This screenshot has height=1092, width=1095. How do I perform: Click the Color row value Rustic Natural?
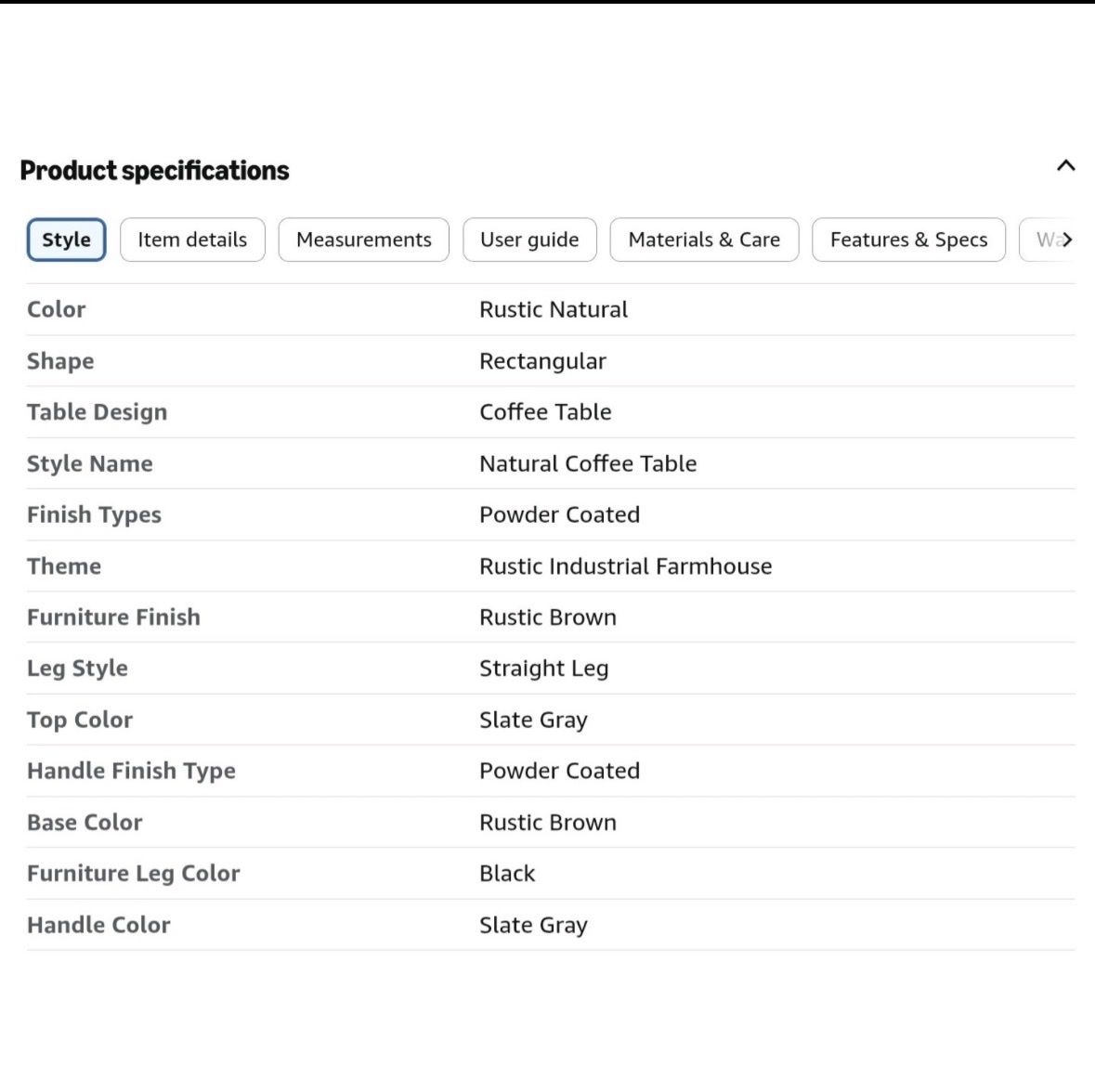tap(554, 309)
